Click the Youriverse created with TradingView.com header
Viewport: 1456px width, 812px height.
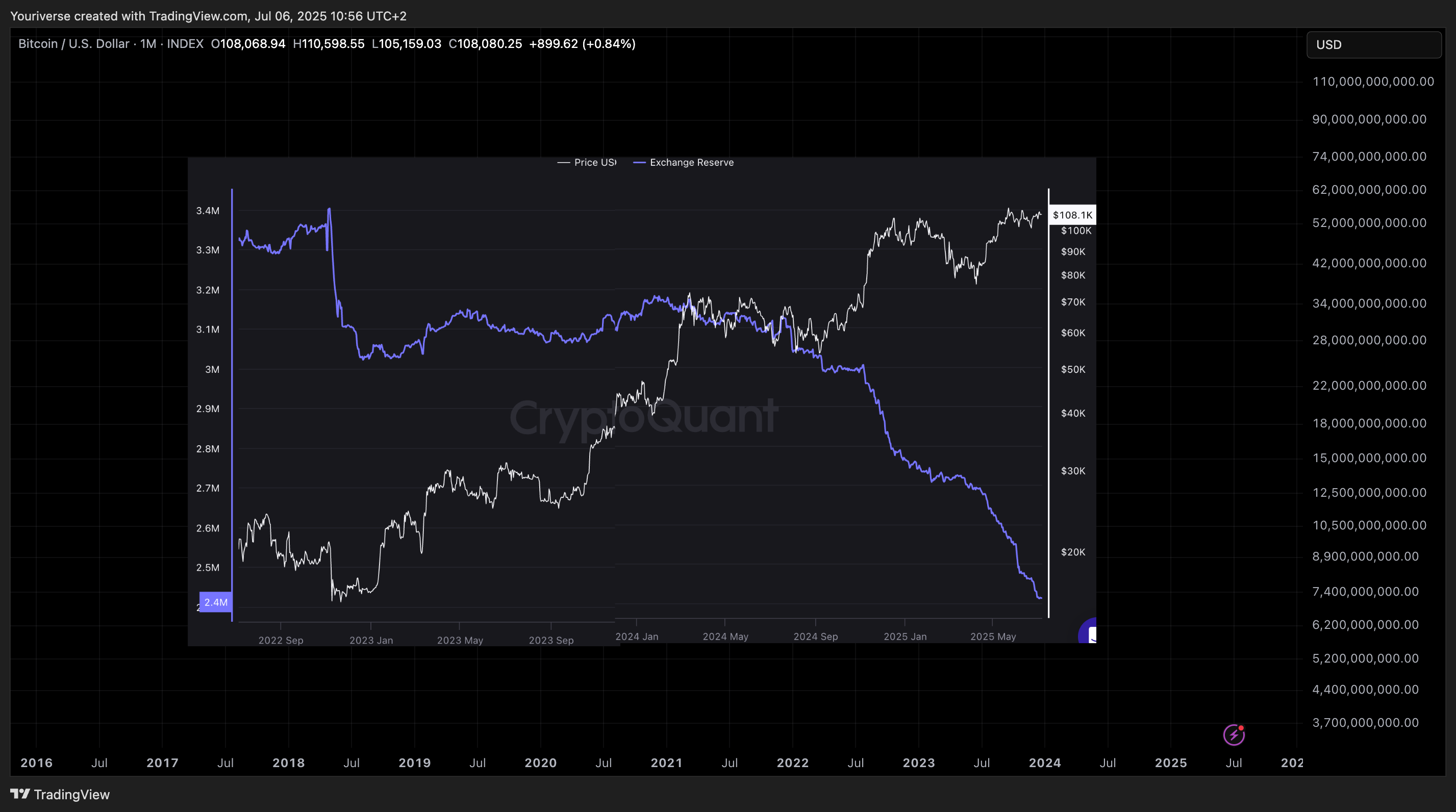(208, 16)
